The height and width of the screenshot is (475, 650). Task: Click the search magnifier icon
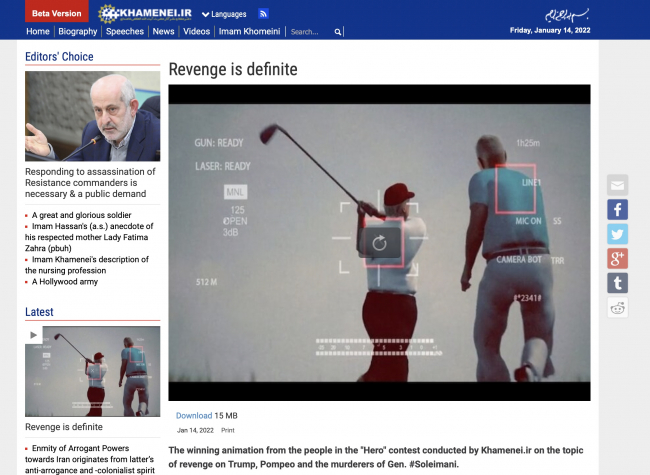pyautogui.click(x=338, y=32)
